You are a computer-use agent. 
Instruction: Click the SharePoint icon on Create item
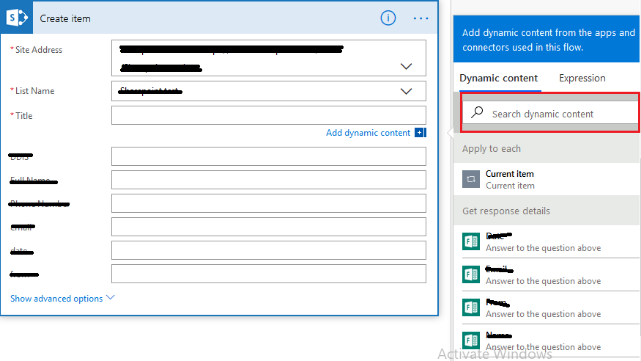(x=17, y=18)
